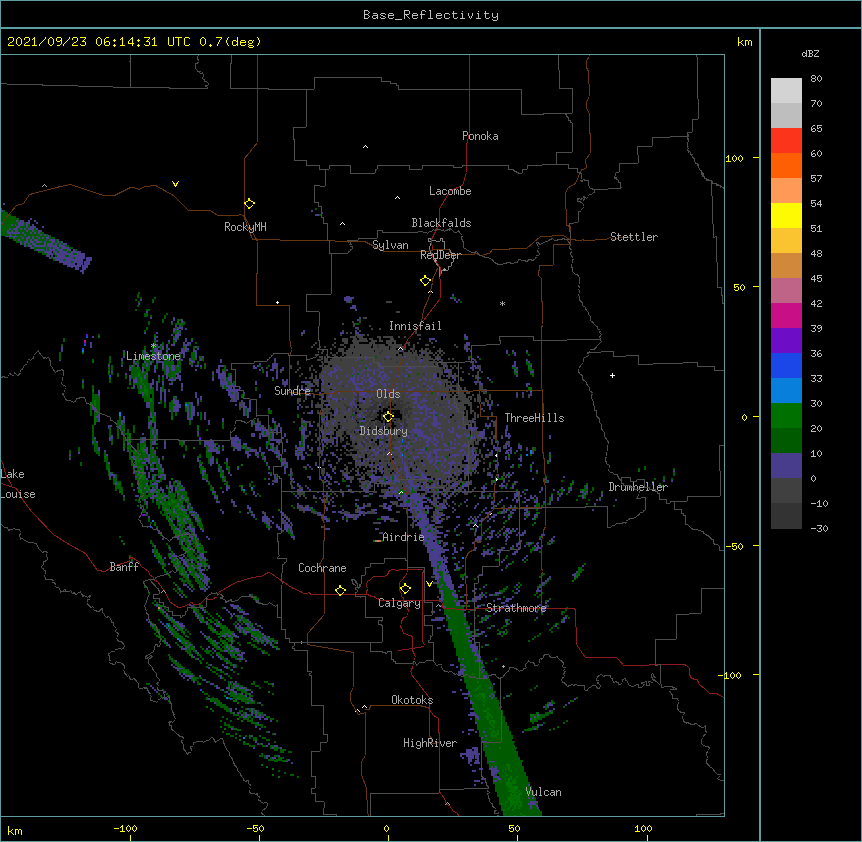Image resolution: width=862 pixels, height=842 pixels.
Task: Select the Vulcan label
Action: pos(543,792)
